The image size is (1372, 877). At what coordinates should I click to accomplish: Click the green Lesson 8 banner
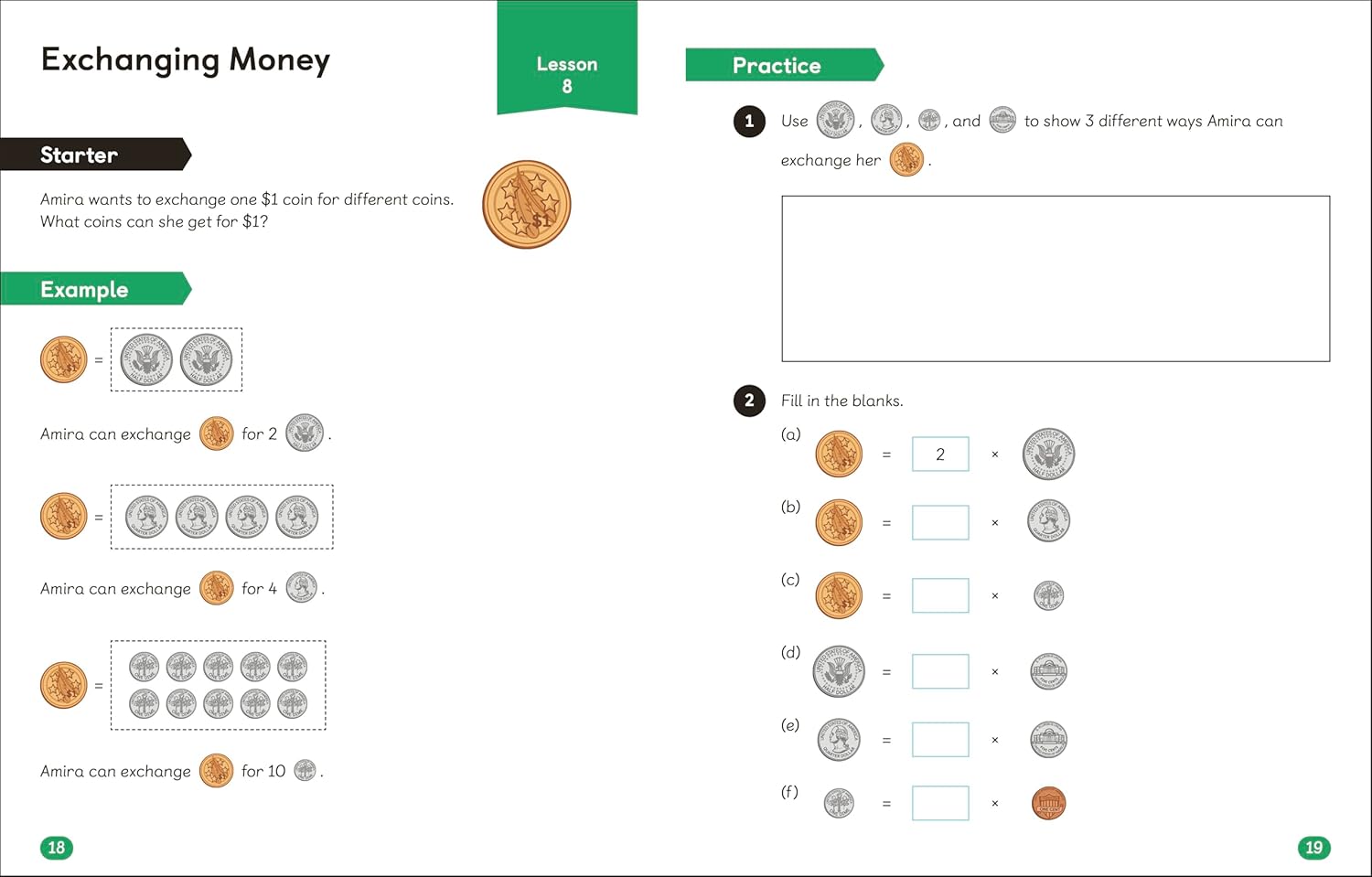(567, 58)
